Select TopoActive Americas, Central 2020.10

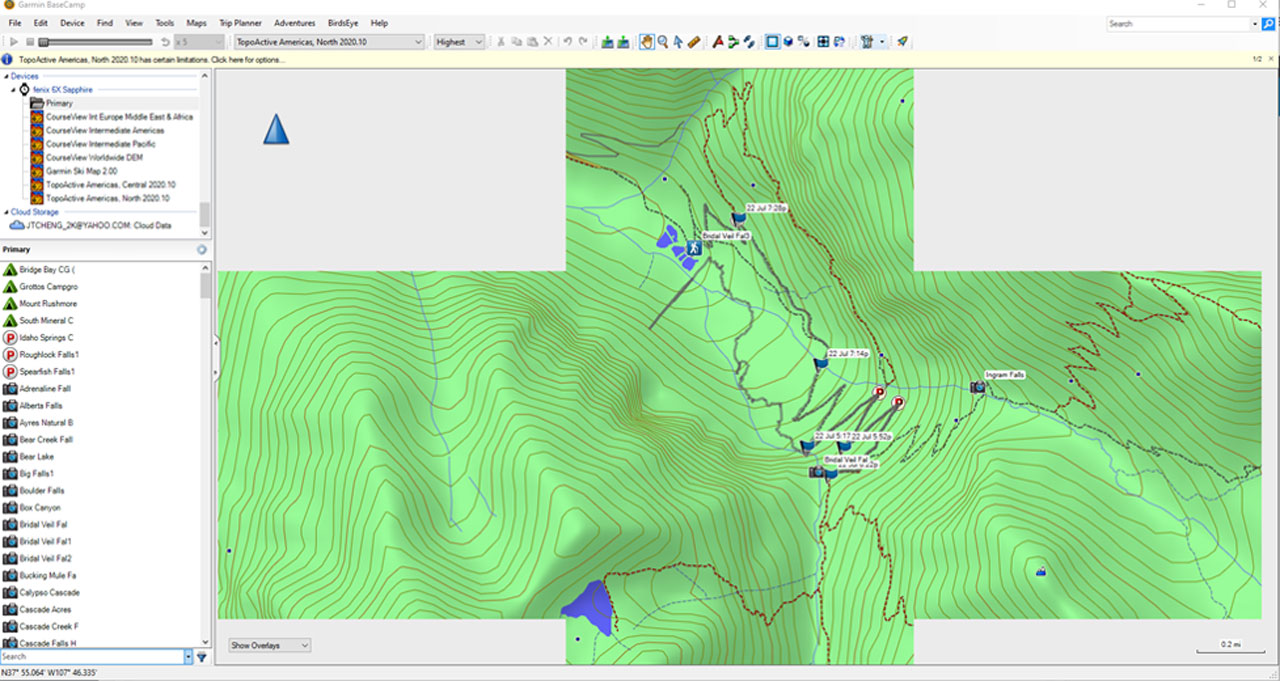click(110, 185)
